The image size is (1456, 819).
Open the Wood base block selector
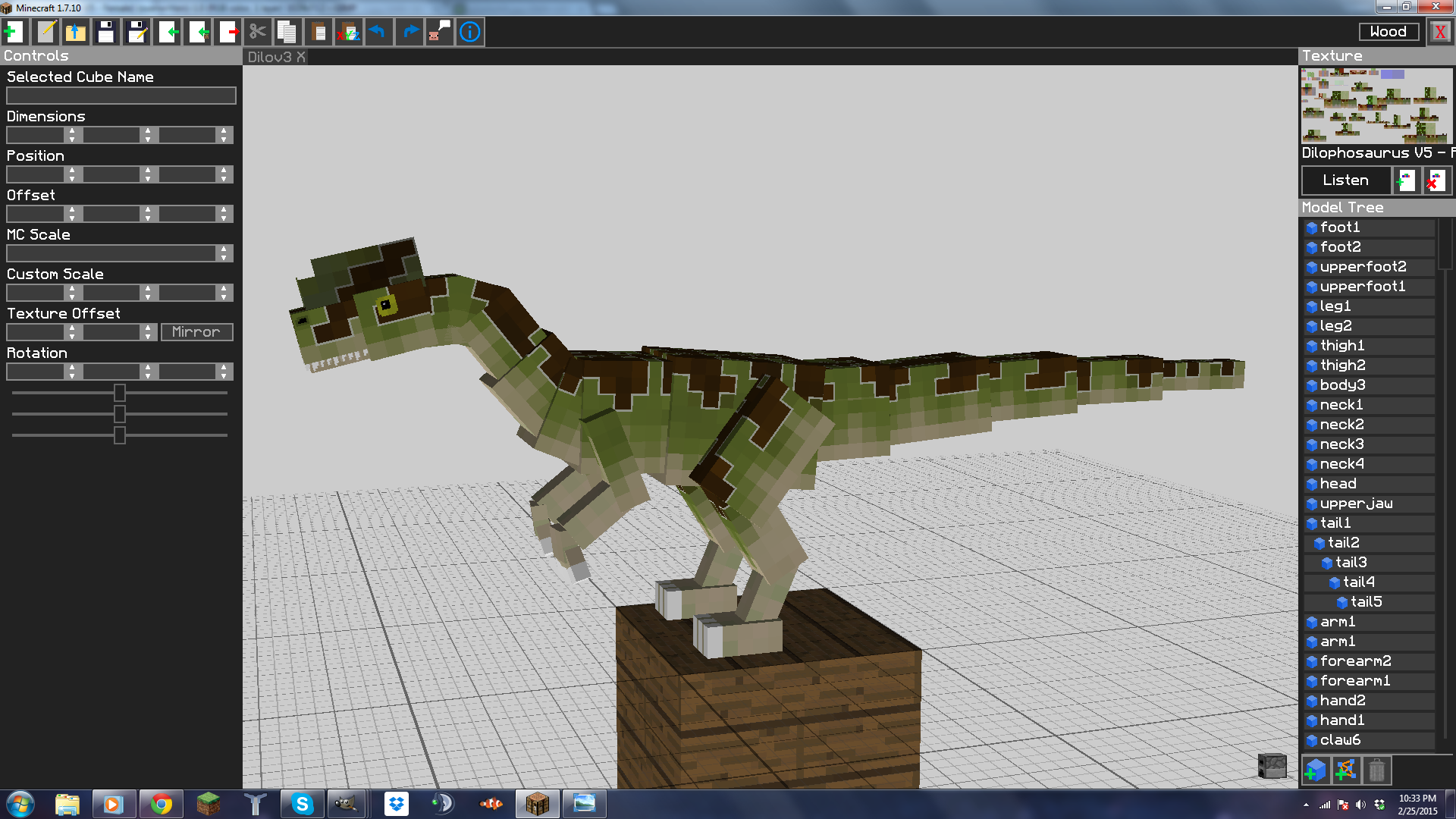1389,32
